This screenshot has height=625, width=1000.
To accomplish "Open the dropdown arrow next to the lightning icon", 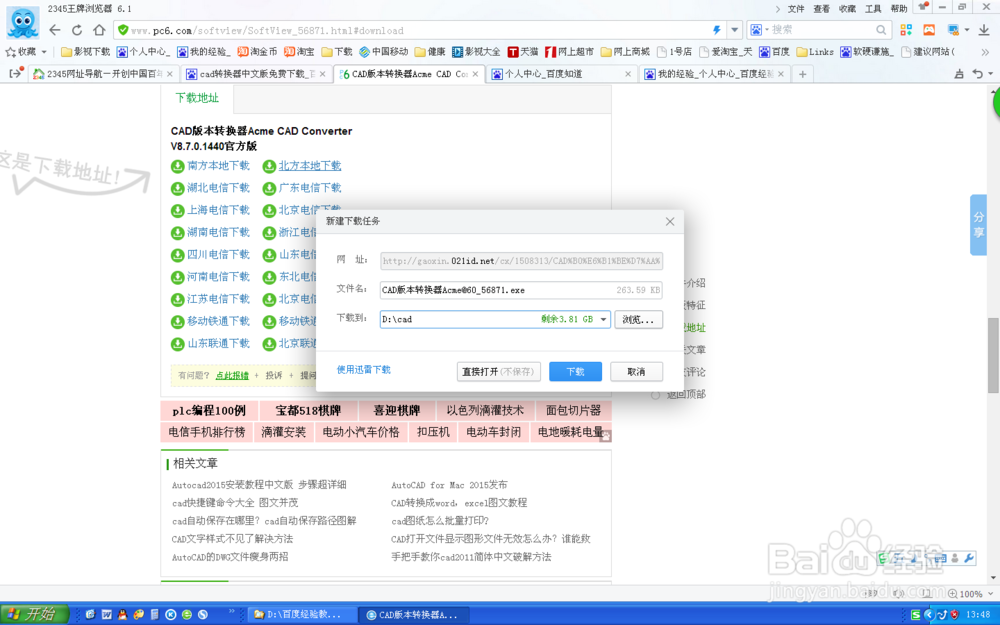I will [733, 29].
